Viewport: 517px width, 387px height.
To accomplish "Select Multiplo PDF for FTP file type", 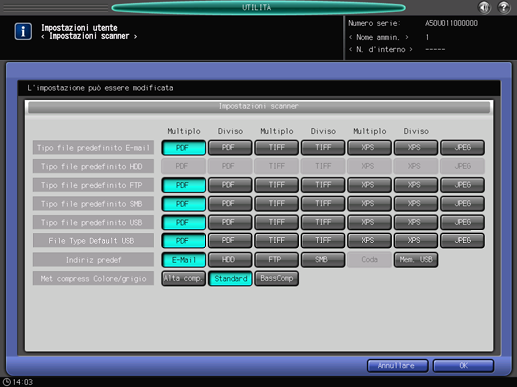I will [x=184, y=185].
